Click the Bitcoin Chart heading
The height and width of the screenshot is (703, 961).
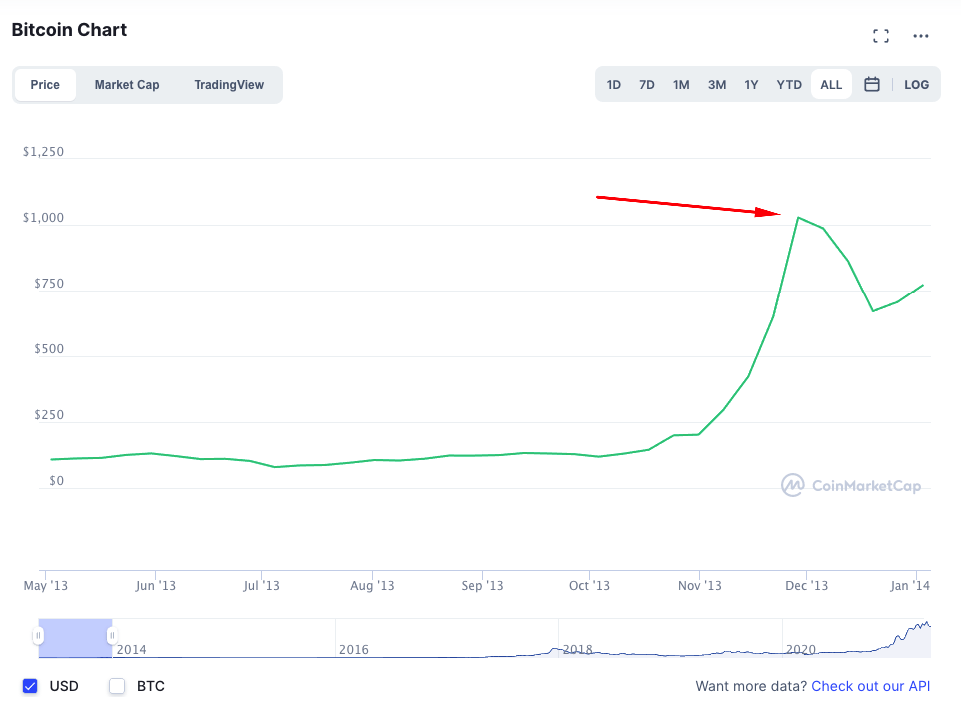tap(69, 29)
